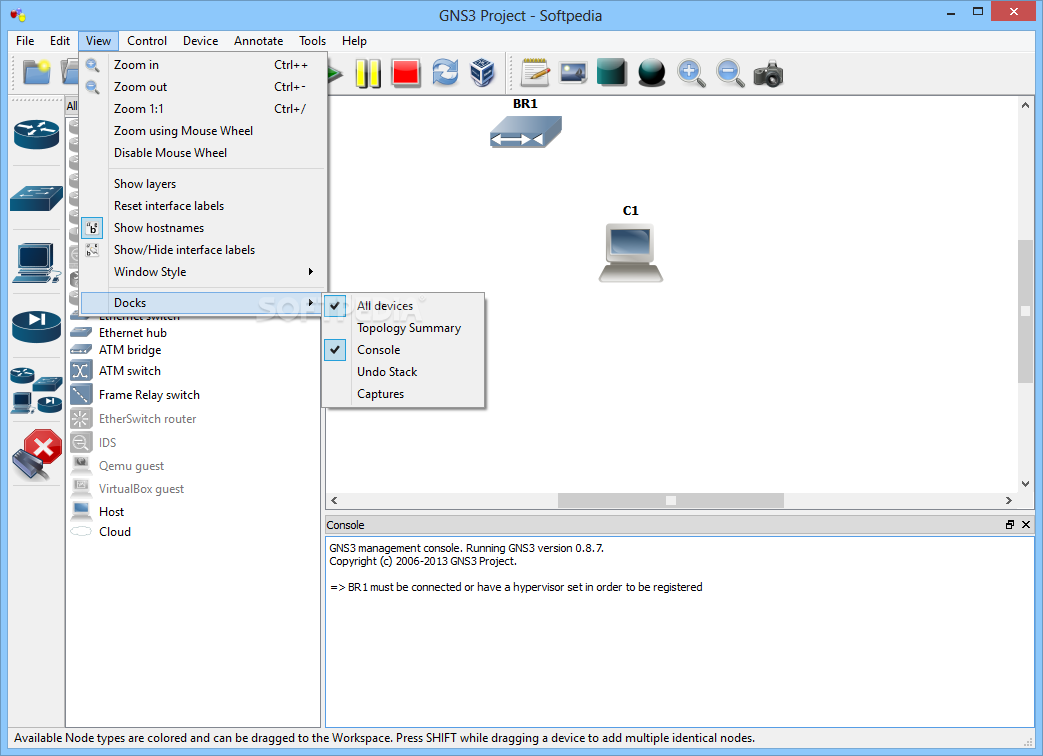The image size is (1043, 756).
Task: Enable Topology Summary dock
Action: click(403, 328)
